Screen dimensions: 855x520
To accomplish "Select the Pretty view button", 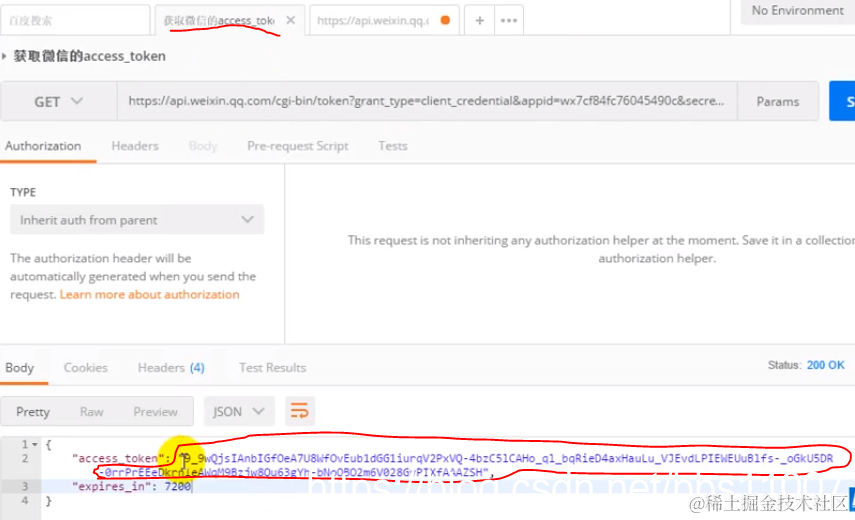I will 33,412.
